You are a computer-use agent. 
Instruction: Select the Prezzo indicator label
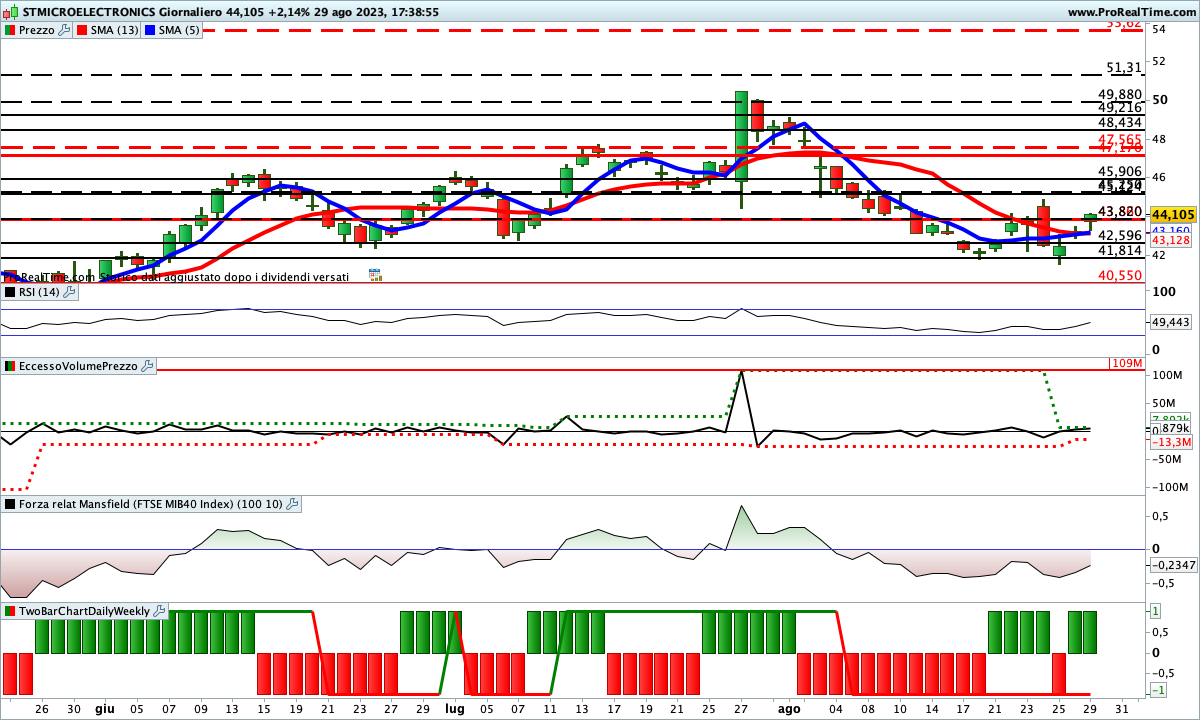click(x=37, y=30)
